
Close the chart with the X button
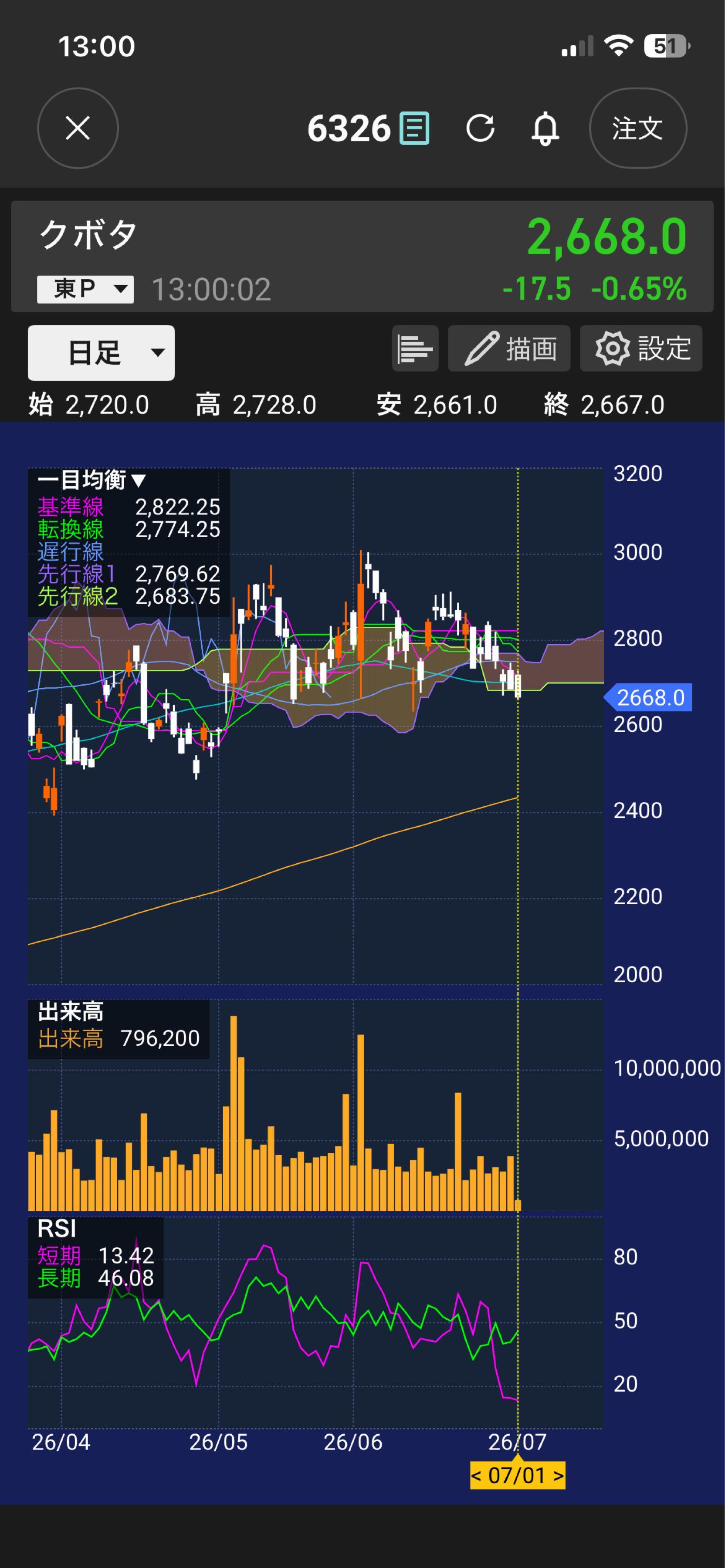(78, 128)
